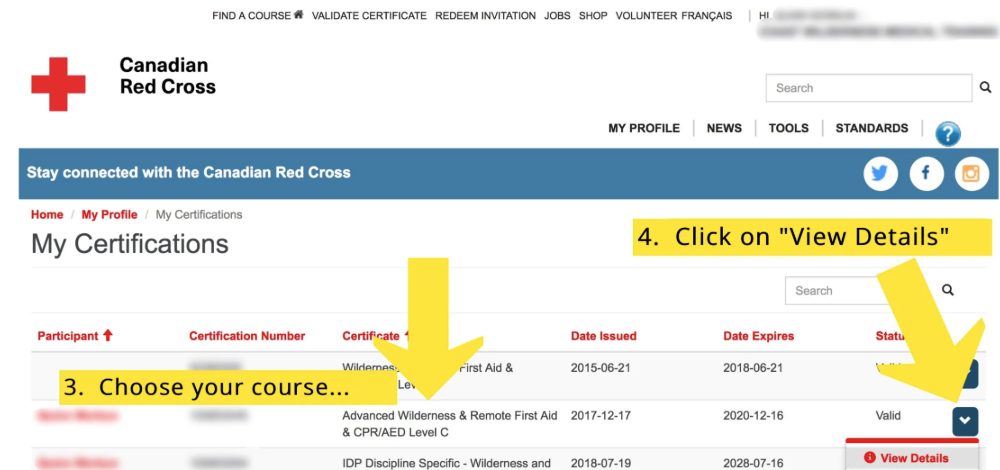Click the blue help question mark icon

coord(947,134)
